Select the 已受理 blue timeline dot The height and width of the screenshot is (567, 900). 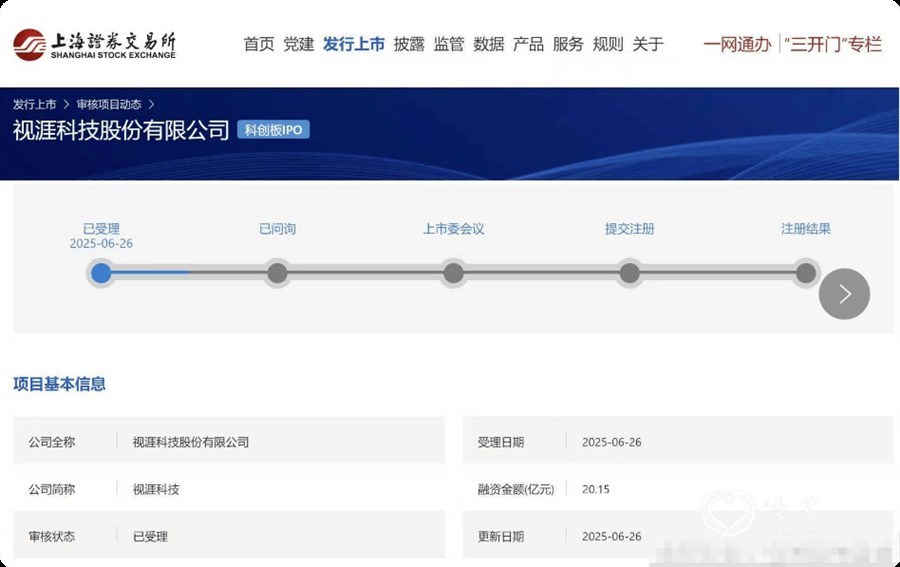(102, 273)
